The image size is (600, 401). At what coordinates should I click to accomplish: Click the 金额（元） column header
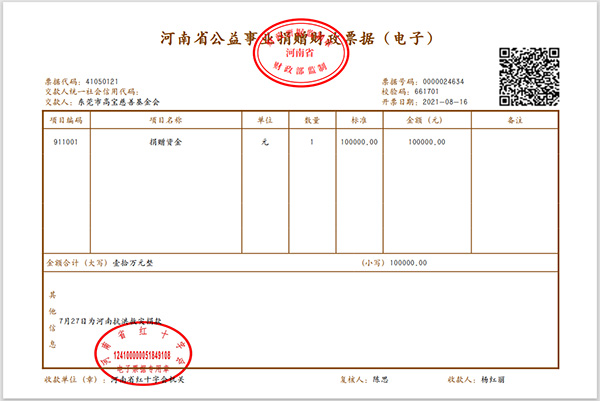click(x=427, y=119)
